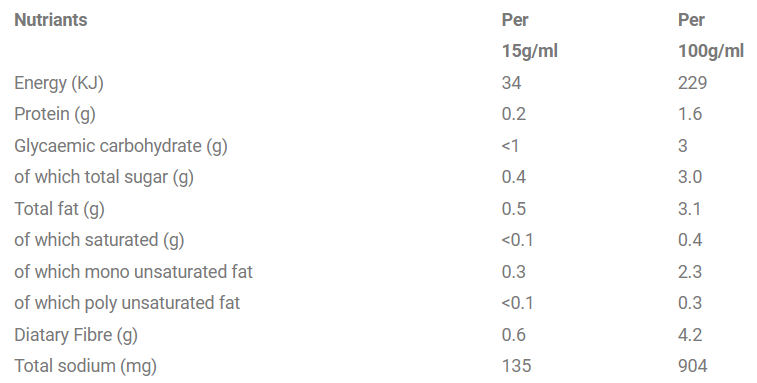Screen dimensions: 757x383
Task: Click the energy value 34
Action: (x=511, y=83)
